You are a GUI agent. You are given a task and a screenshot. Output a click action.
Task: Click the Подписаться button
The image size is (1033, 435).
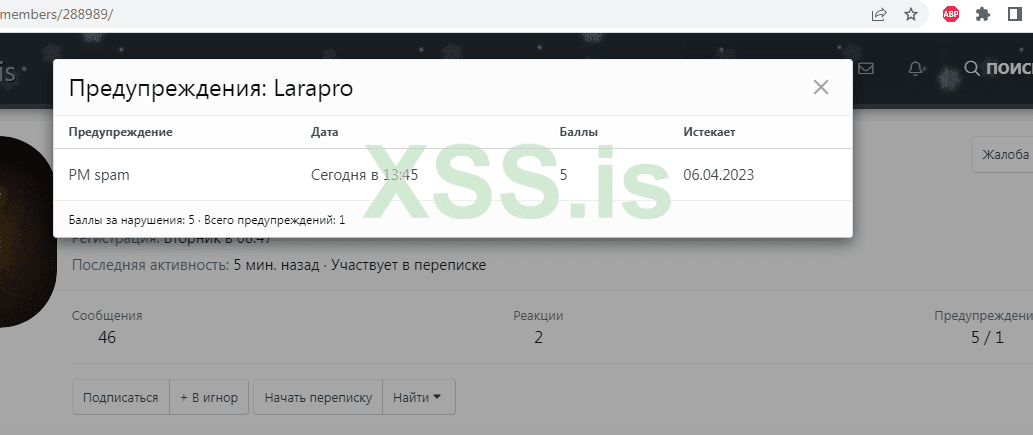point(121,397)
